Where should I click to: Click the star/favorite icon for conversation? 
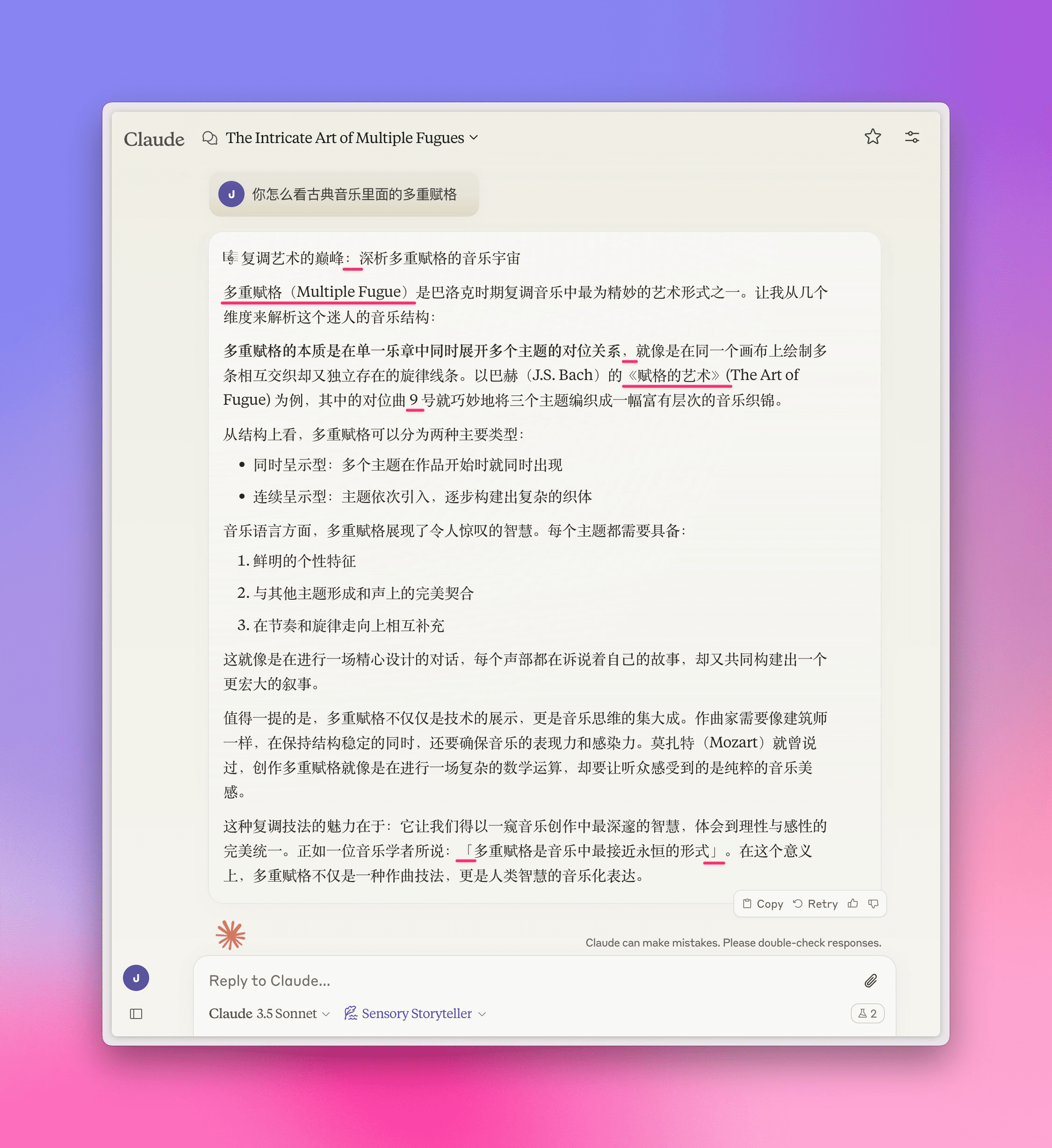click(x=871, y=138)
